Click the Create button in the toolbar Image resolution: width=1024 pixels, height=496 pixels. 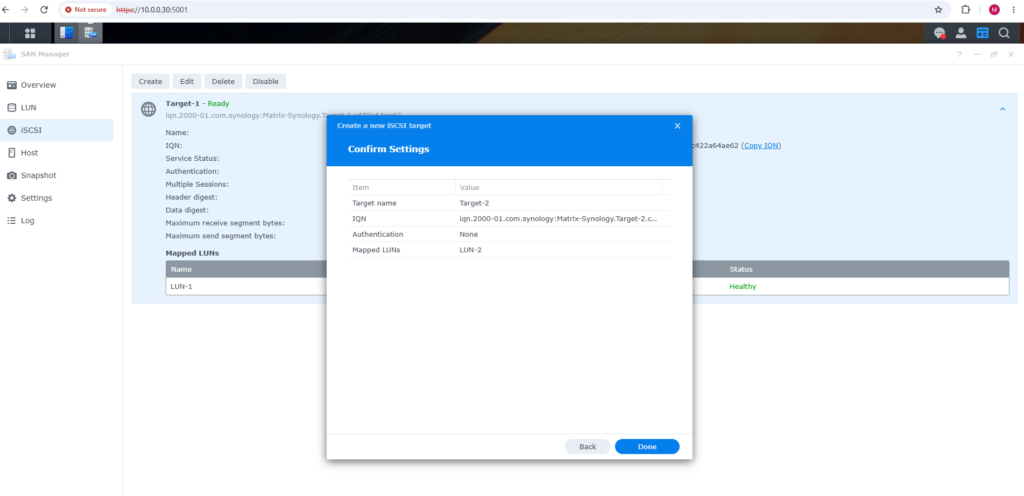tap(150, 82)
